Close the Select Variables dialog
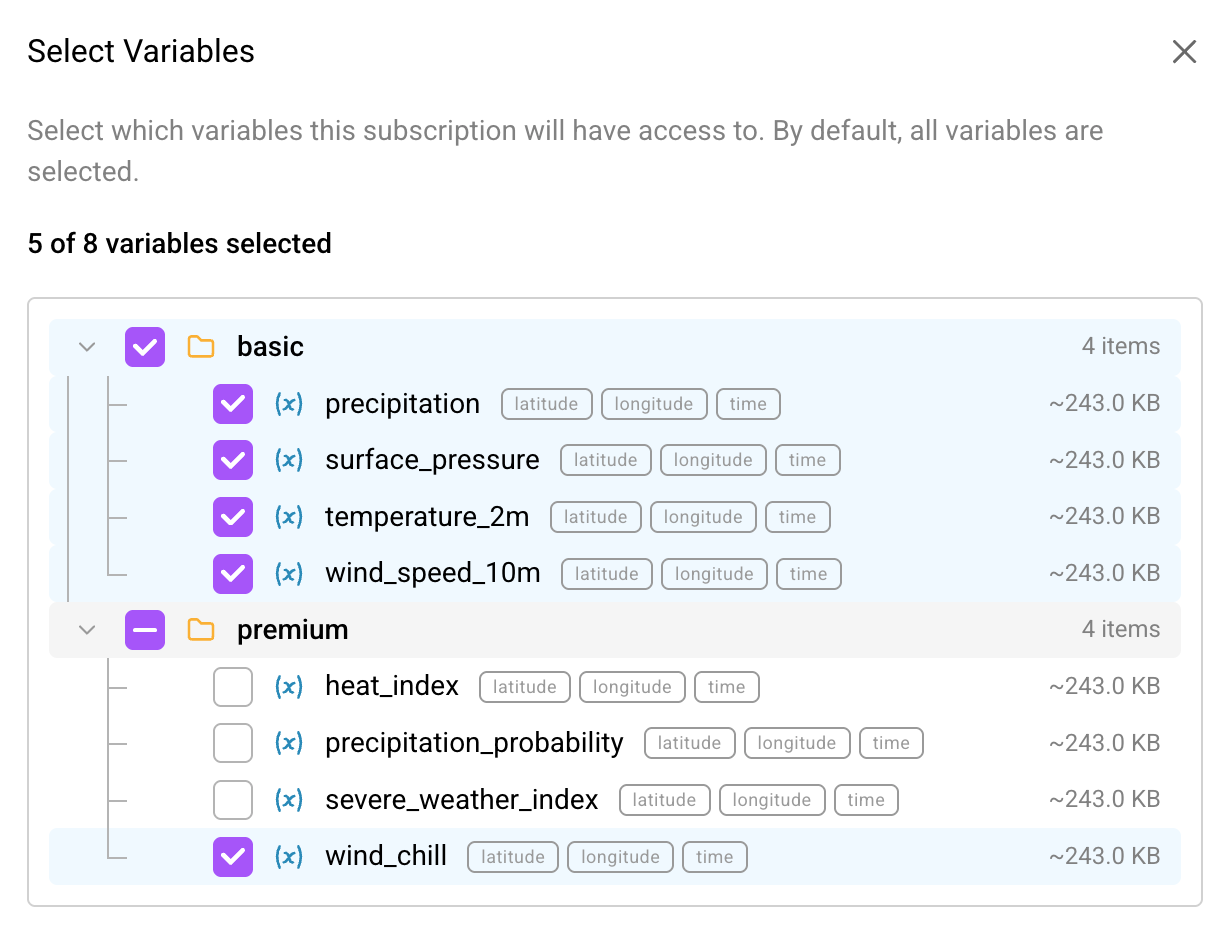 [x=1184, y=51]
